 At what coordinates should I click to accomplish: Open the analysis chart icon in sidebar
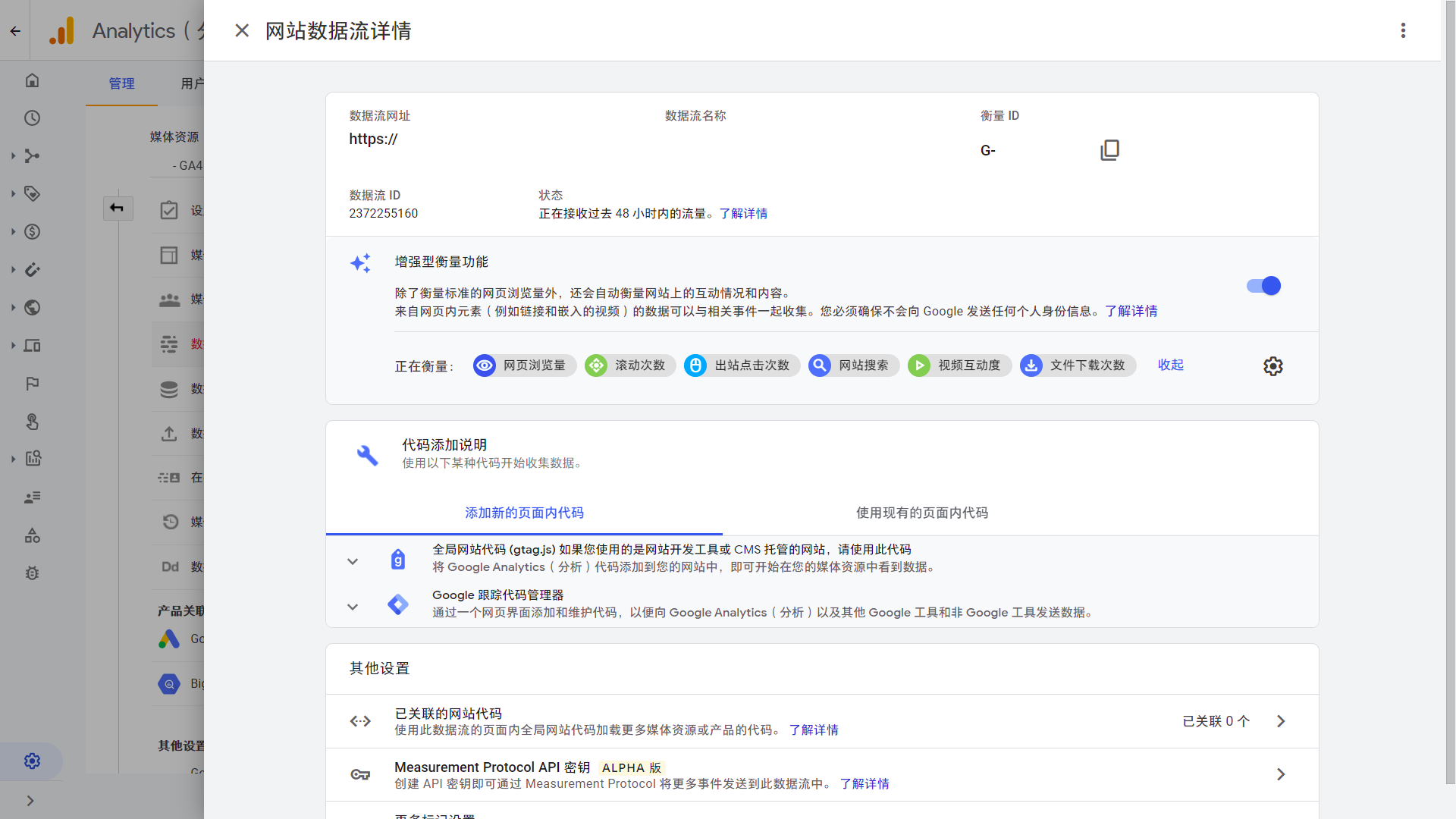[33, 459]
